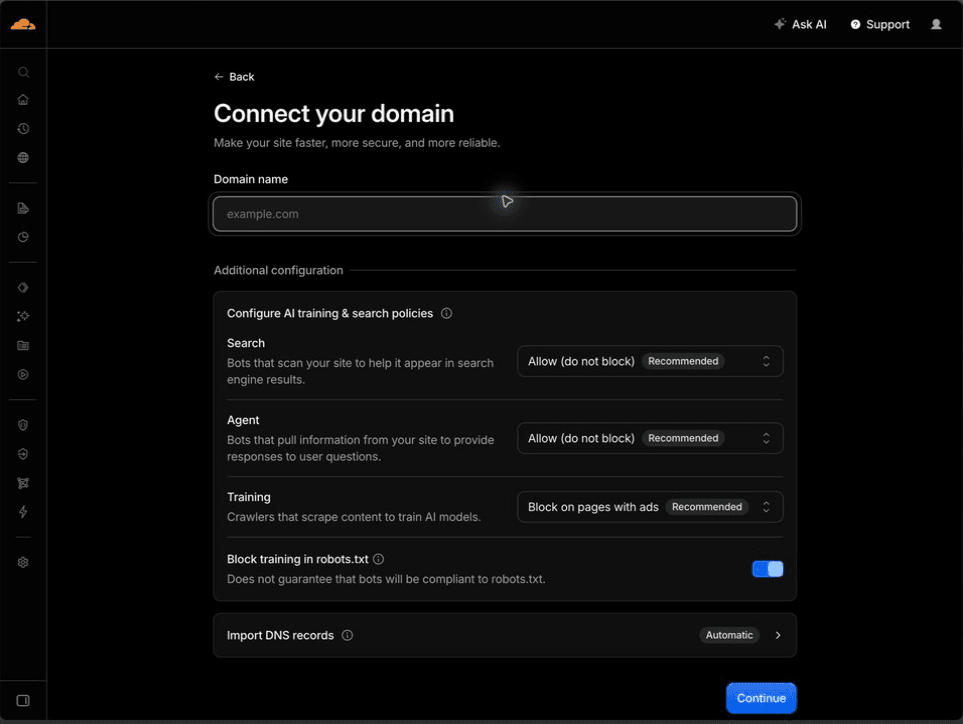This screenshot has width=963, height=724.
Task: Open the Agent bots policy dropdown
Action: click(650, 438)
